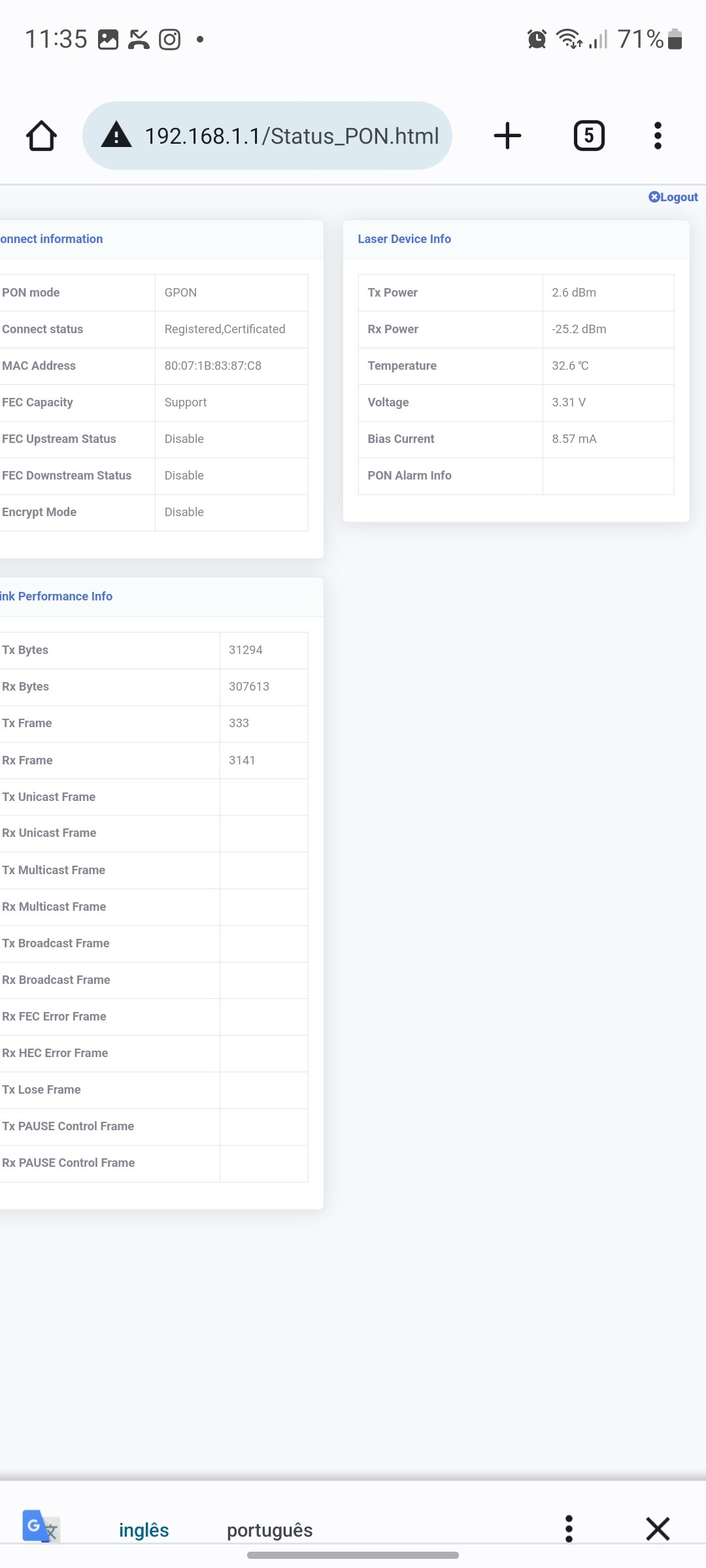Tap the Rx Power value -25.2 dBm
Viewport: 706px width, 1568px height.
point(579,329)
